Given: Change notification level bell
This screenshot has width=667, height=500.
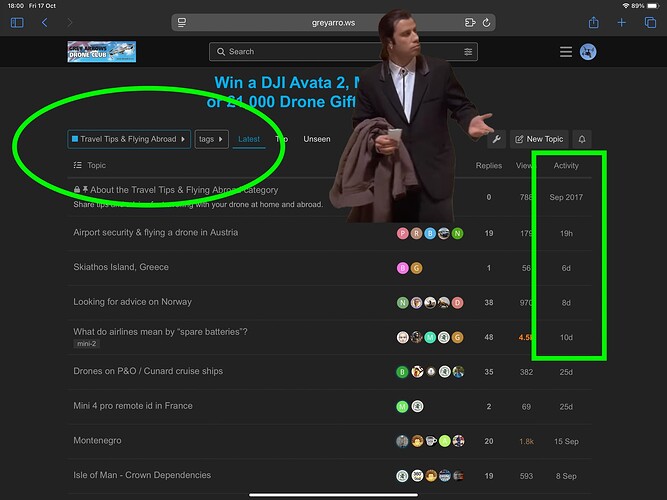Looking at the screenshot, I should click(582, 139).
